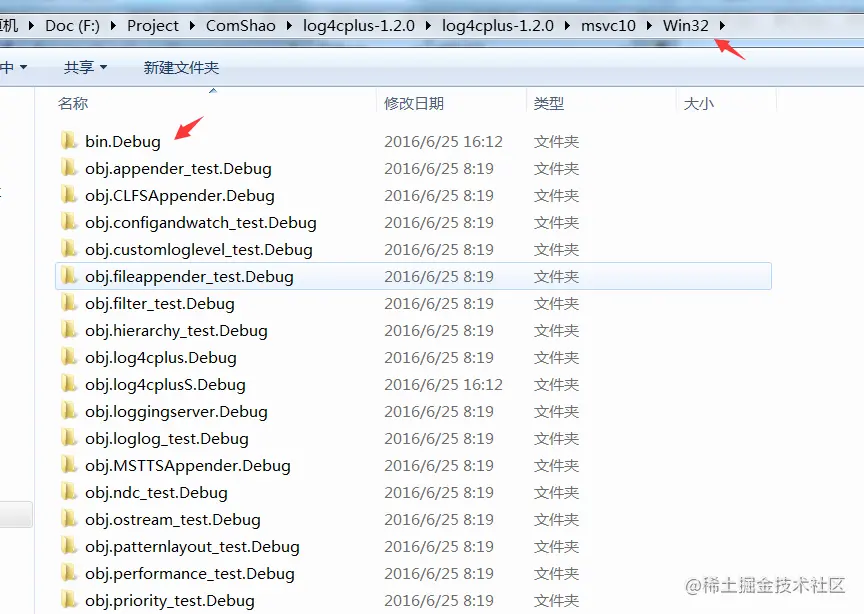Sort by 修改日期 column header
This screenshot has height=614, width=864.
414,103
